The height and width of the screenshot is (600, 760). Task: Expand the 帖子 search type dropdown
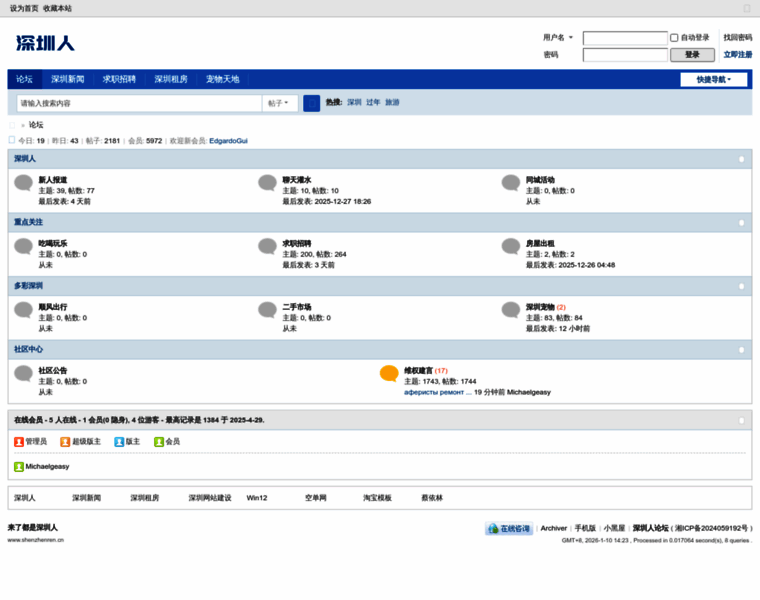tap(281, 103)
